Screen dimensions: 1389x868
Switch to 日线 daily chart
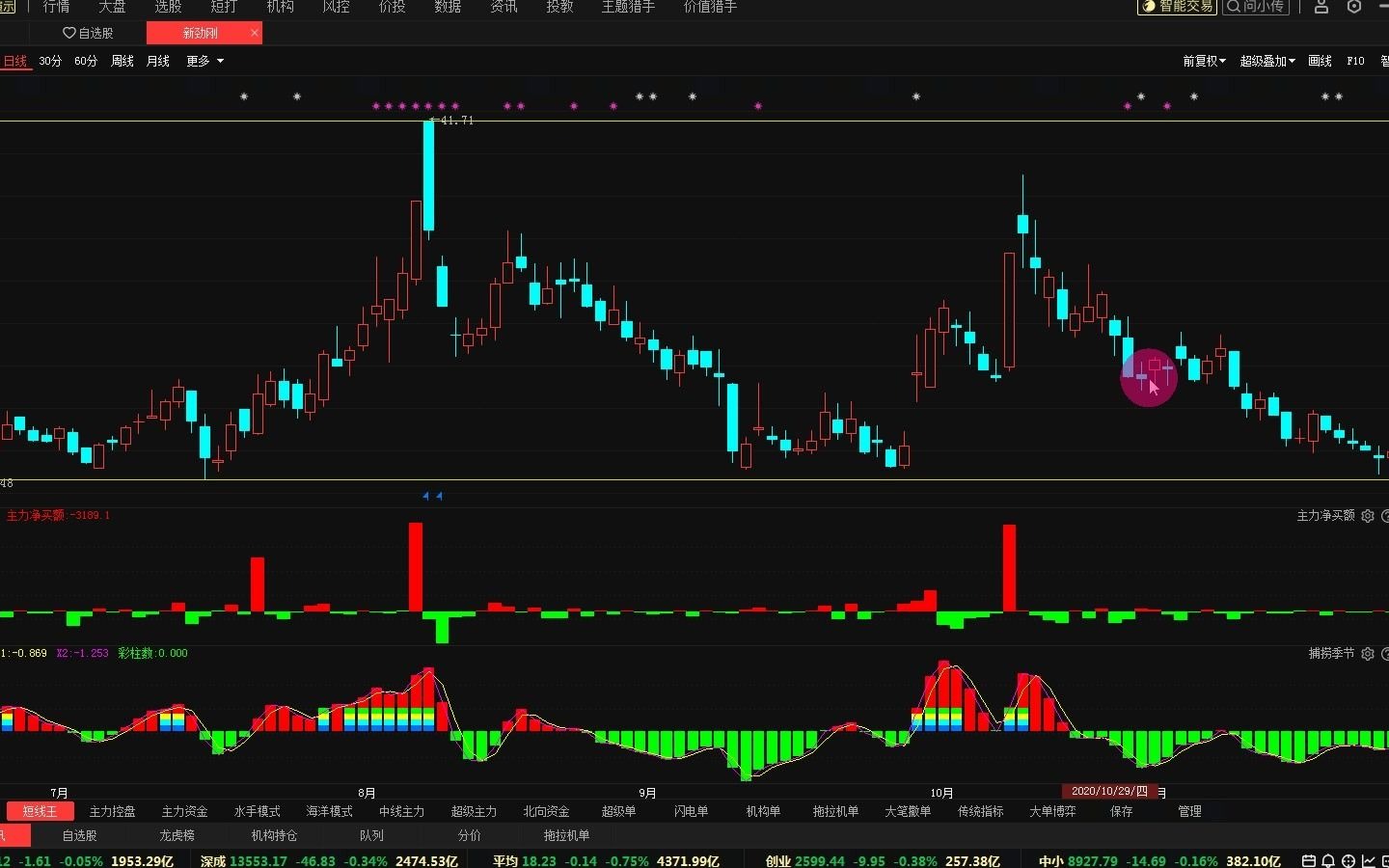(x=15, y=61)
